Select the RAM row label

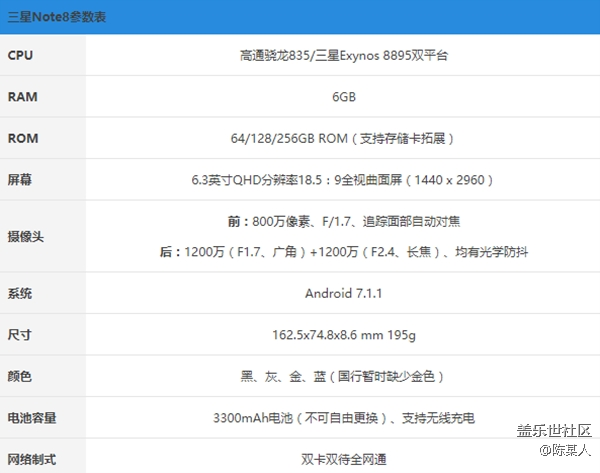coord(23,97)
